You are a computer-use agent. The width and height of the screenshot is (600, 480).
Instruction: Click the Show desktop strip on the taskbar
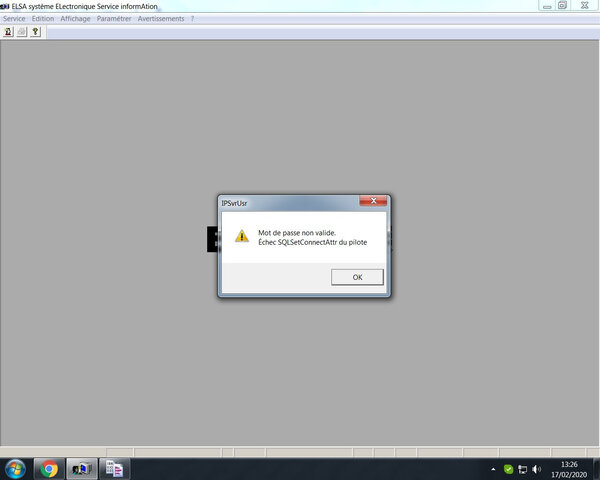(x=597, y=469)
